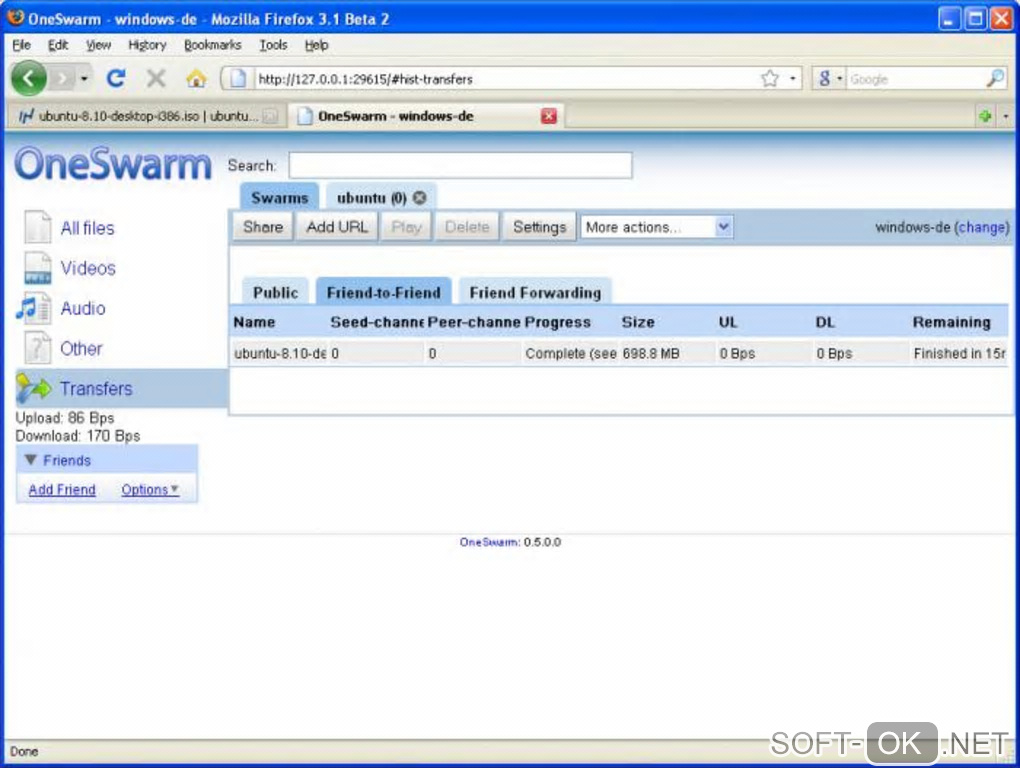Switch to the Public transfers tab
This screenshot has height=768, width=1020.
pyautogui.click(x=276, y=292)
